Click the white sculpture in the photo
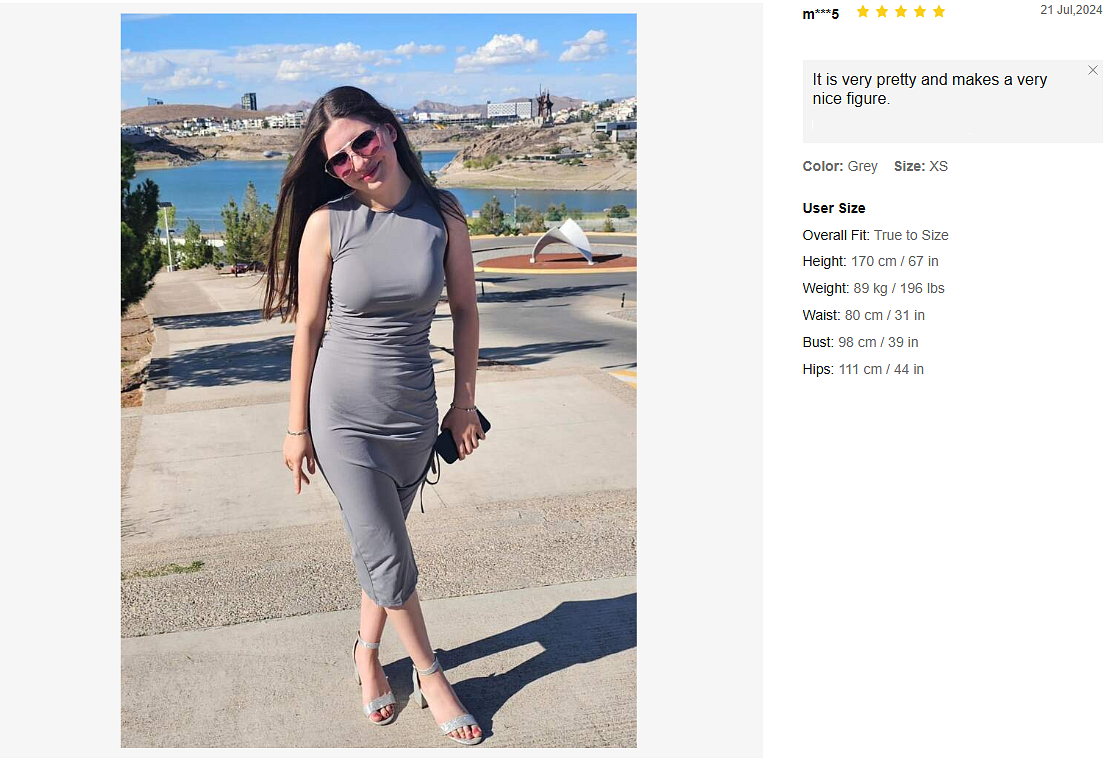 pos(563,241)
